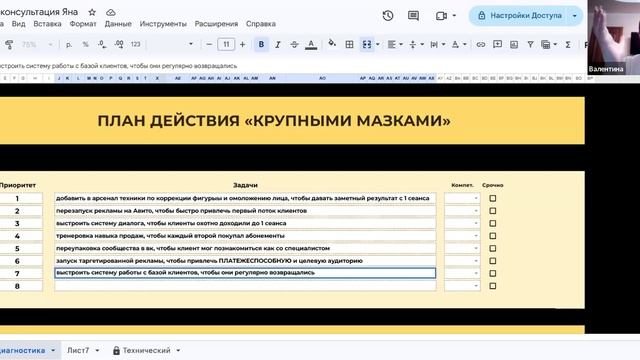Image resolution: width=640 pixels, height=360 pixels.
Task: Check Срочно box for task 4
Action: click(493, 236)
